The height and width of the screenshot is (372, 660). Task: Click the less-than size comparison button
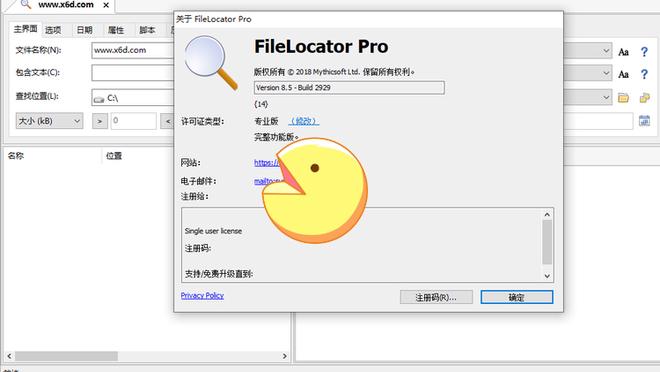168,121
